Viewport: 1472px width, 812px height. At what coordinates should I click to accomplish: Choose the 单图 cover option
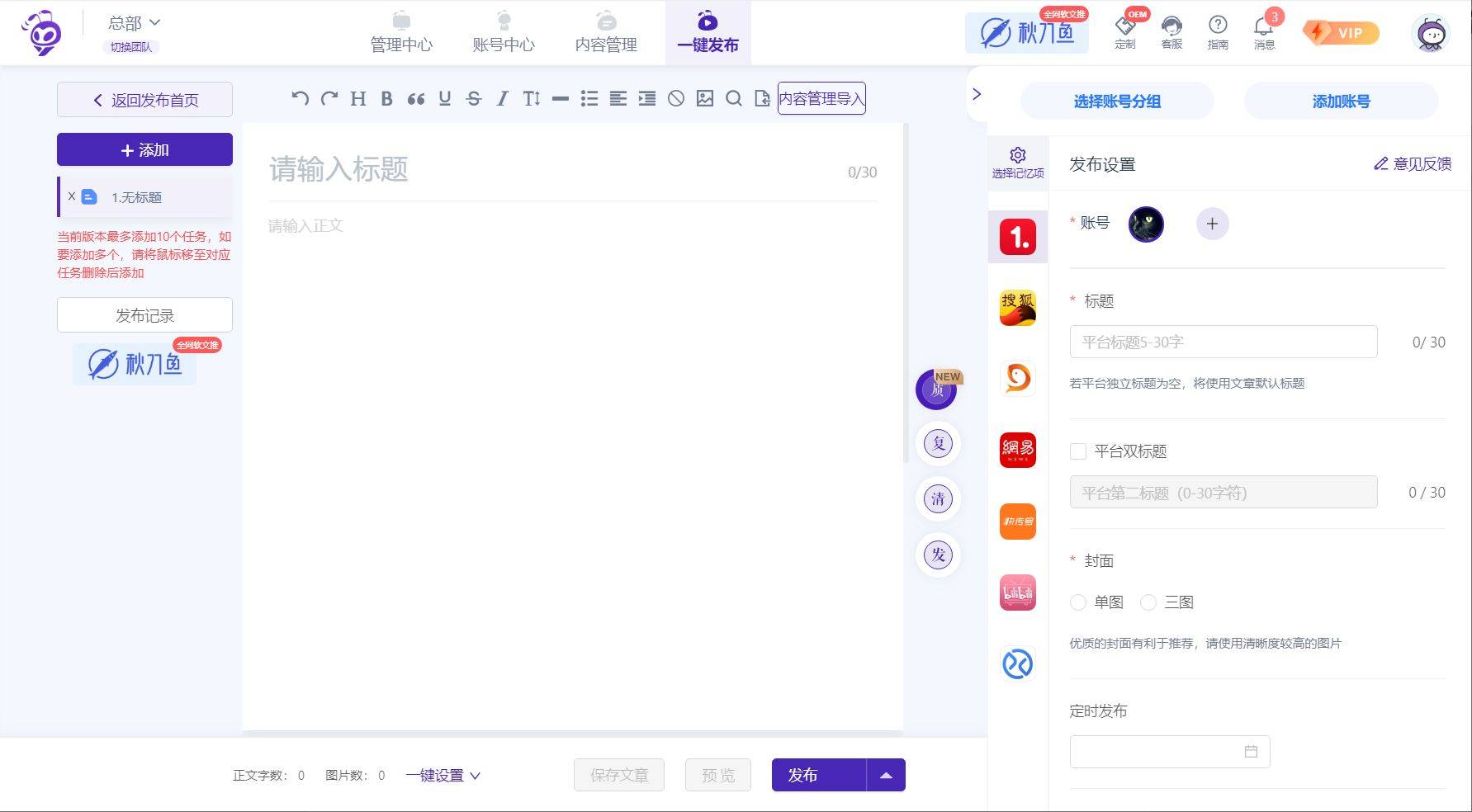pos(1078,602)
